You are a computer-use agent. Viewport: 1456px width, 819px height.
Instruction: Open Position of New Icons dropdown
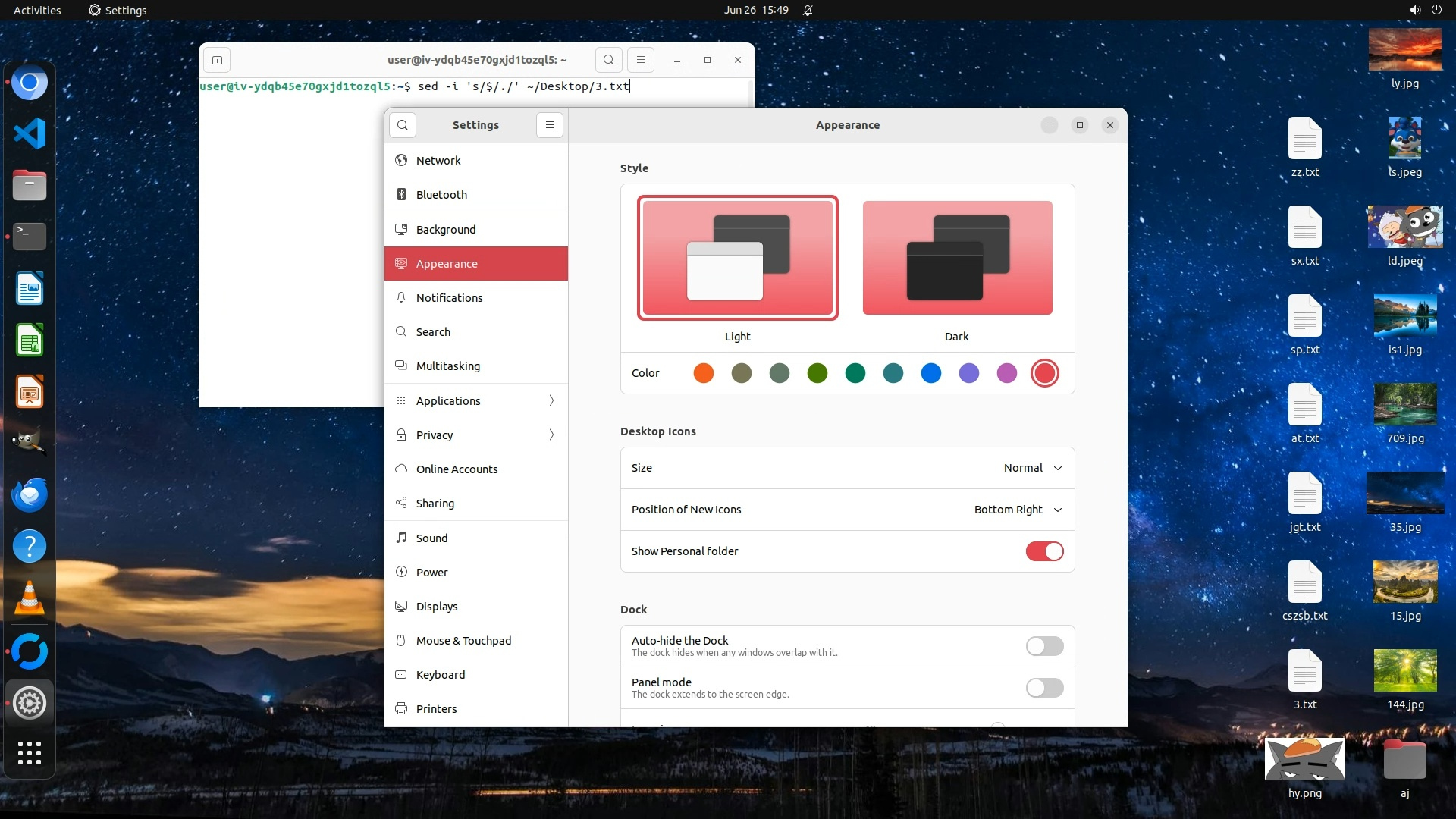tap(1018, 510)
